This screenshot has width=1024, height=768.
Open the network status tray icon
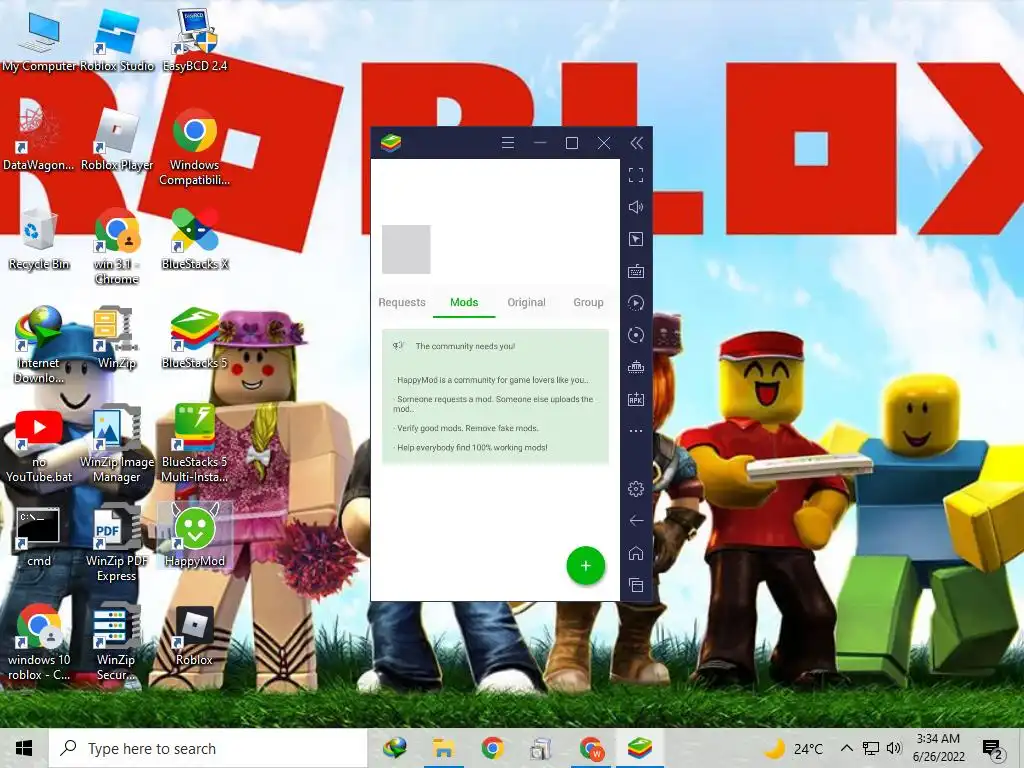871,748
